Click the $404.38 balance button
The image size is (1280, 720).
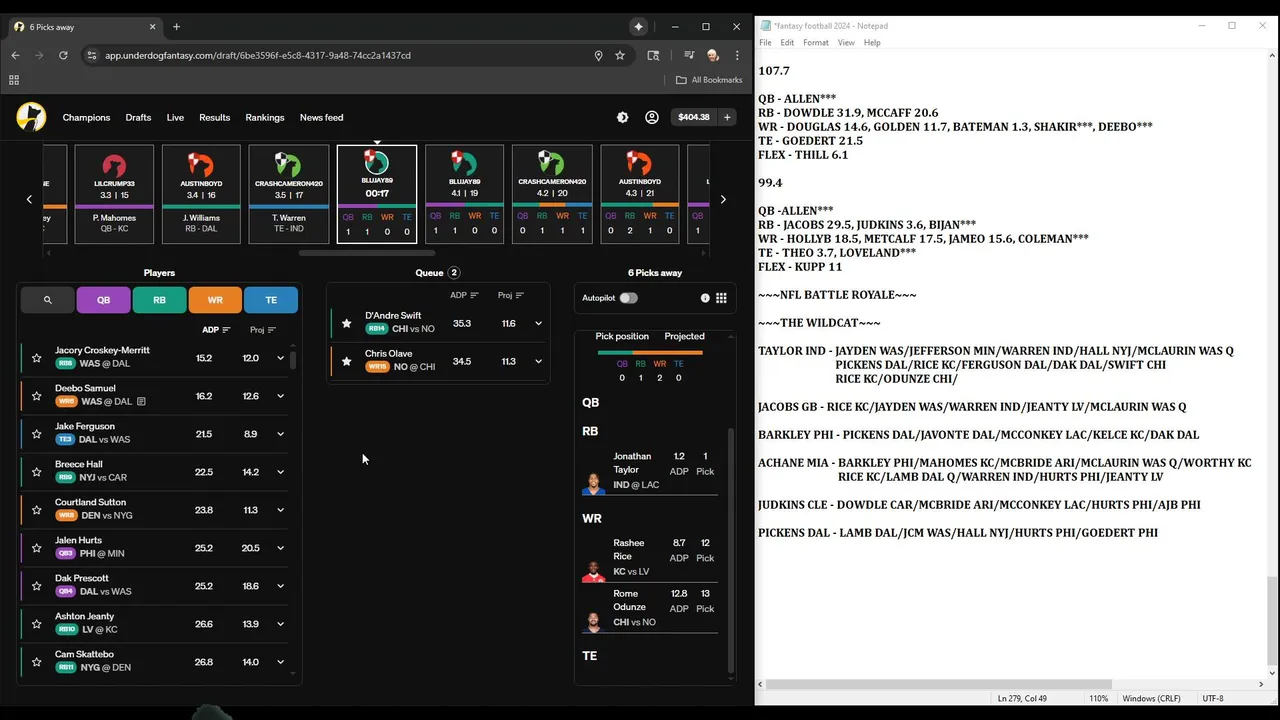click(693, 117)
